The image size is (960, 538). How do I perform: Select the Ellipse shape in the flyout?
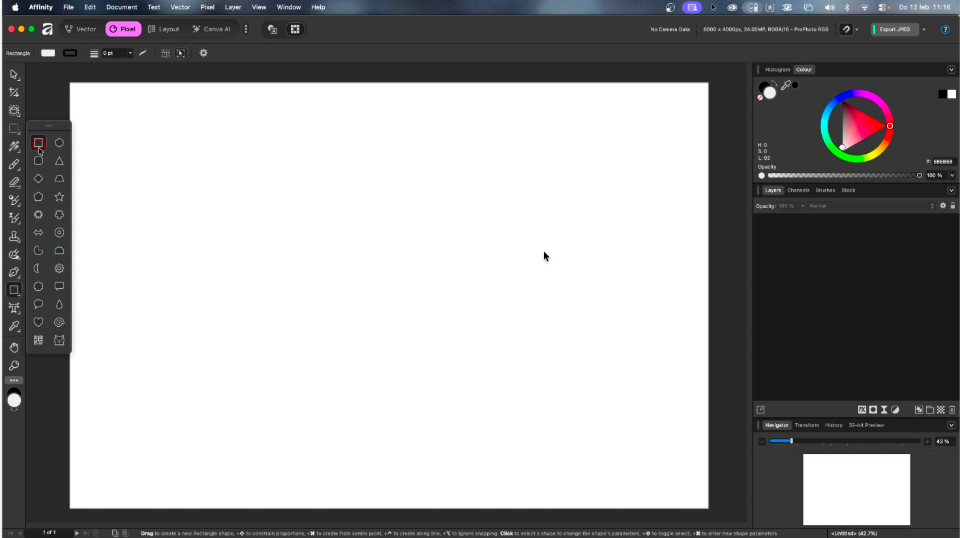coord(59,143)
